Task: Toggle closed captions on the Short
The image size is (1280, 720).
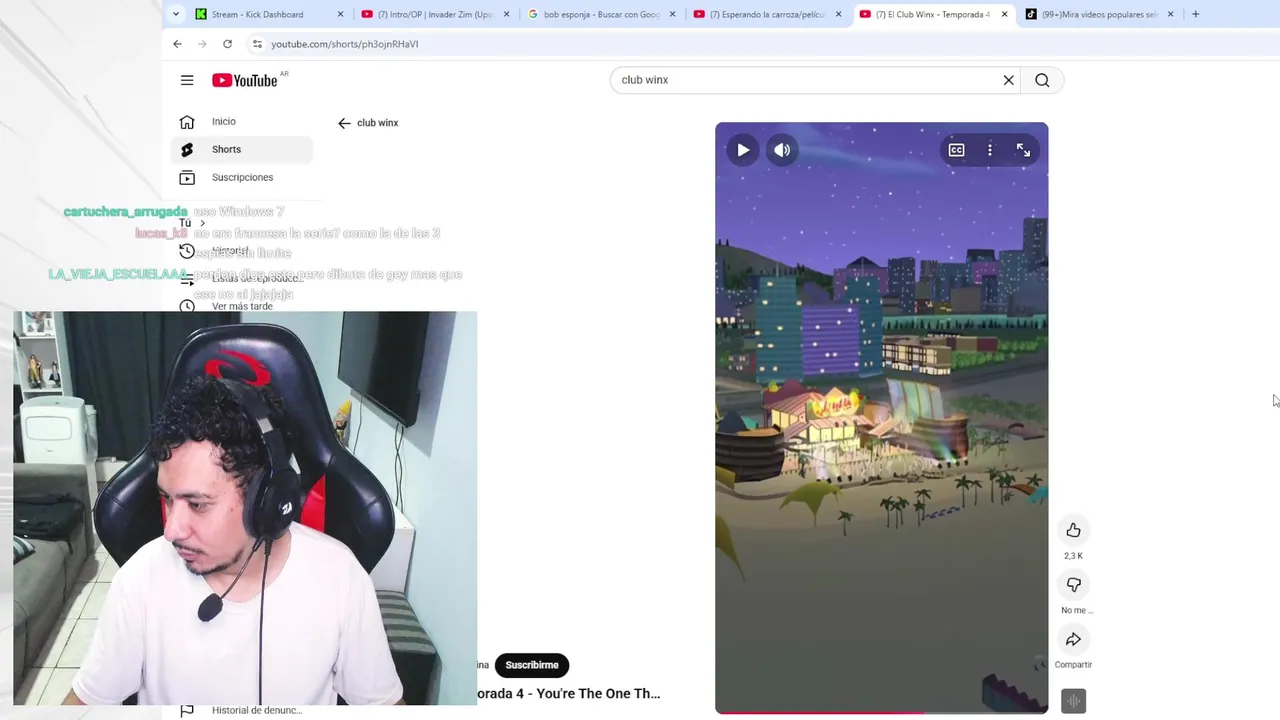Action: (956, 150)
